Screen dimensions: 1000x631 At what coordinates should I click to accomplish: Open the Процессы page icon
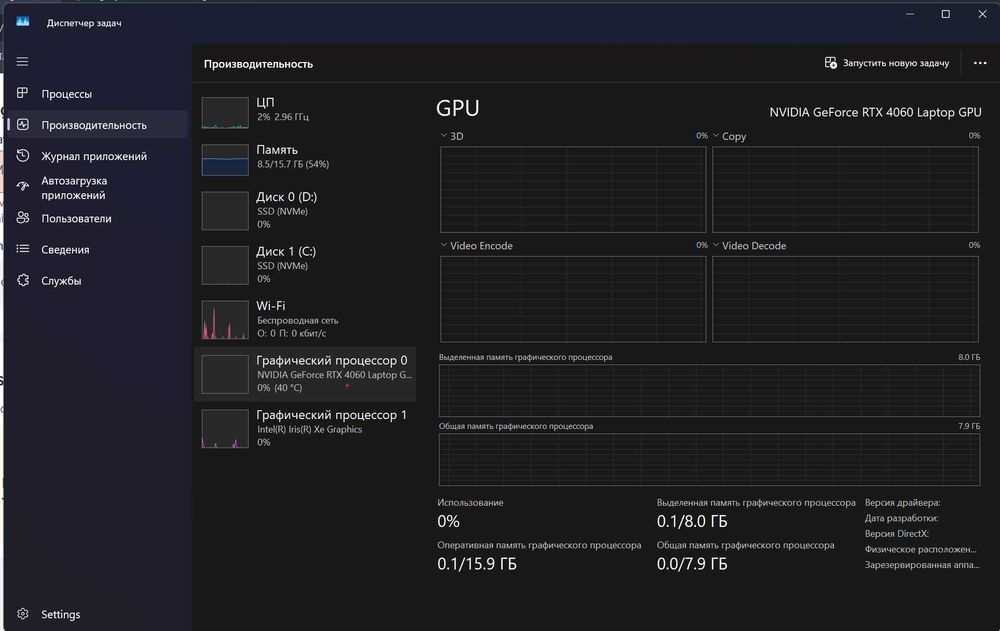[22, 94]
